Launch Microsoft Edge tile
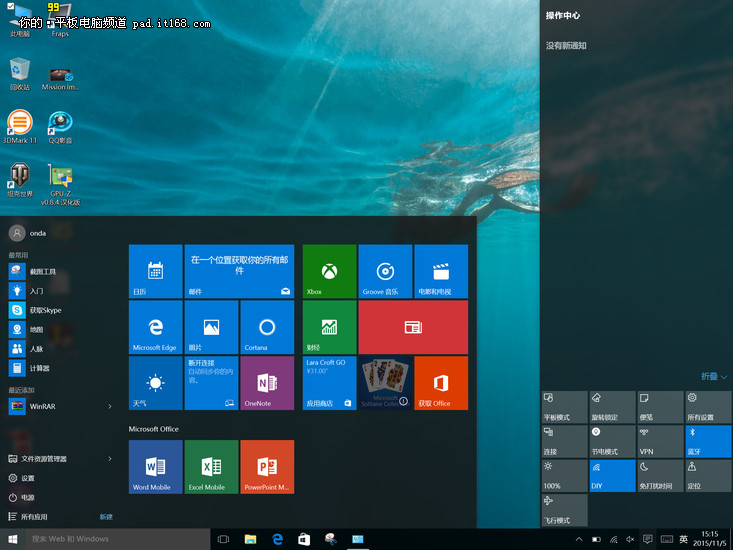 (156, 327)
